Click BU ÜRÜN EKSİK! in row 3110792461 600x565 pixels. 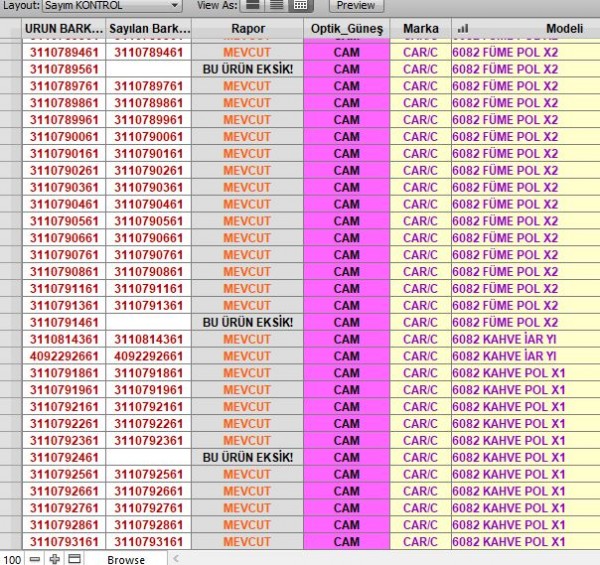248,457
